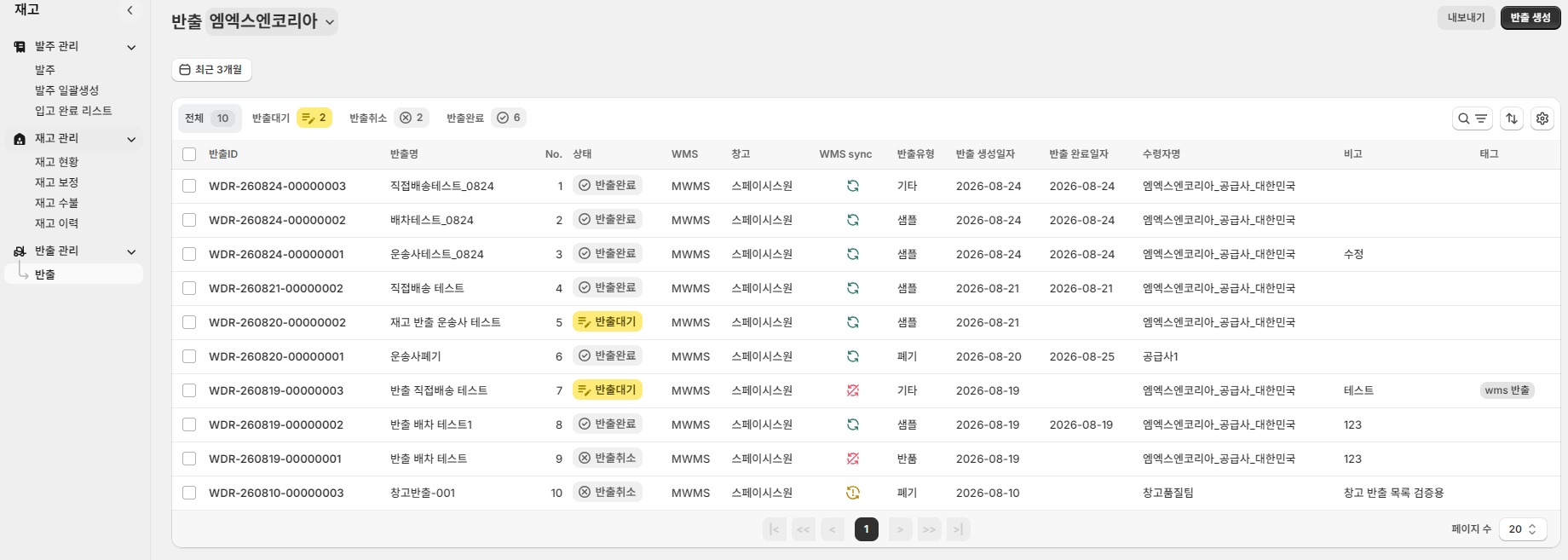
Task: Switch to the 반출취소 tab
Action: [389, 118]
